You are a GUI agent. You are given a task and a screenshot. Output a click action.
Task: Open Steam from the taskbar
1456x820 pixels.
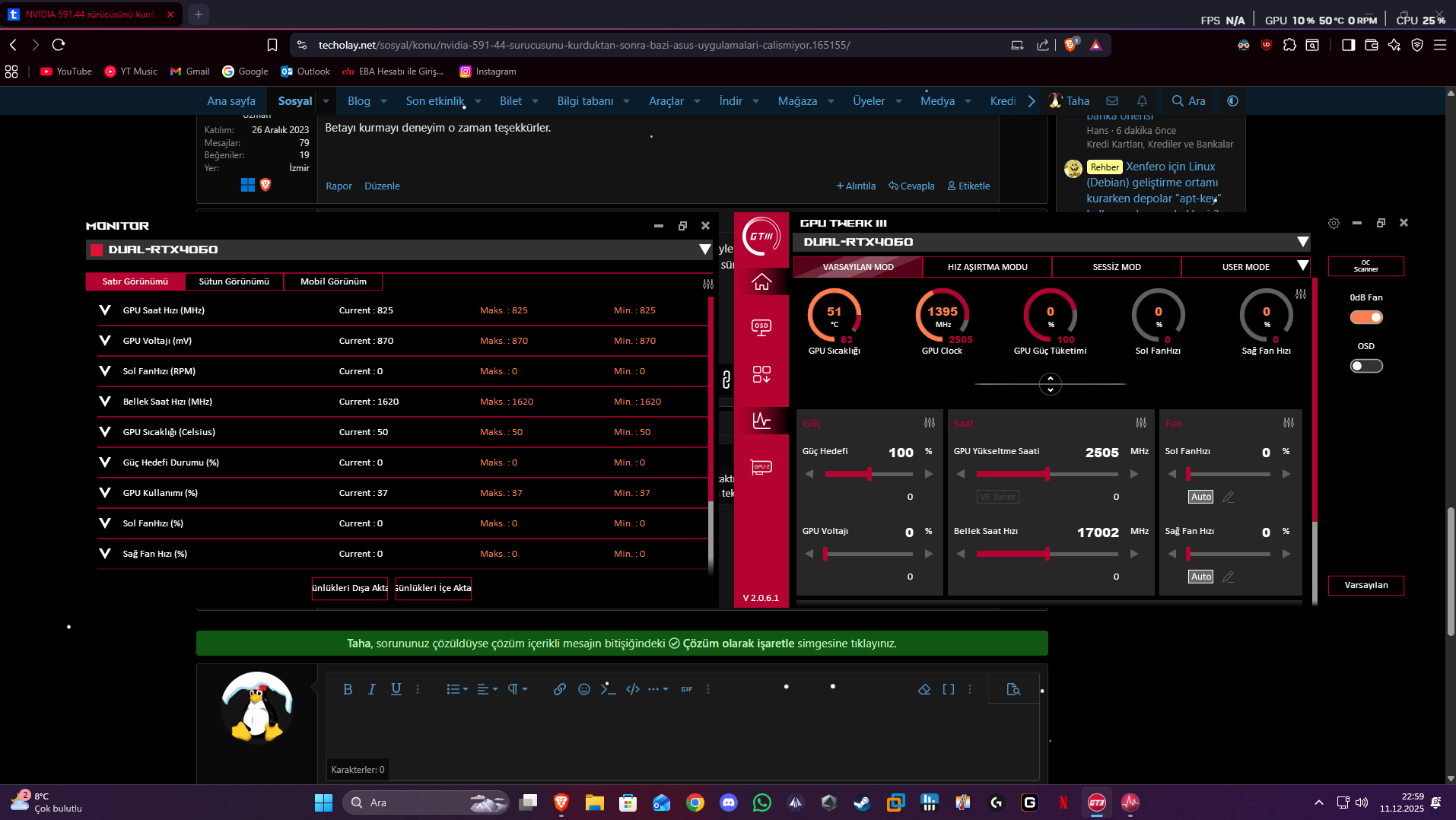click(862, 803)
